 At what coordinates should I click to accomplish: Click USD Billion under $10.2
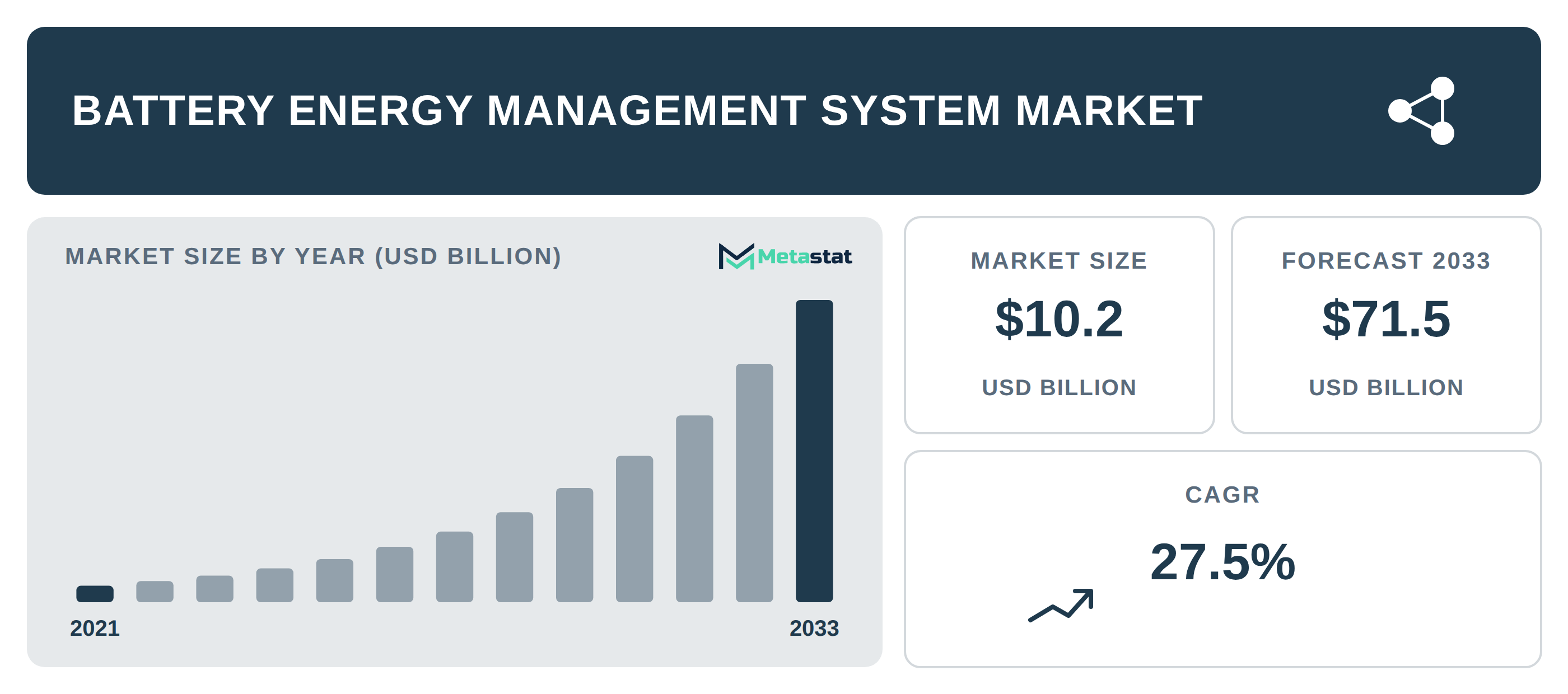(1058, 387)
